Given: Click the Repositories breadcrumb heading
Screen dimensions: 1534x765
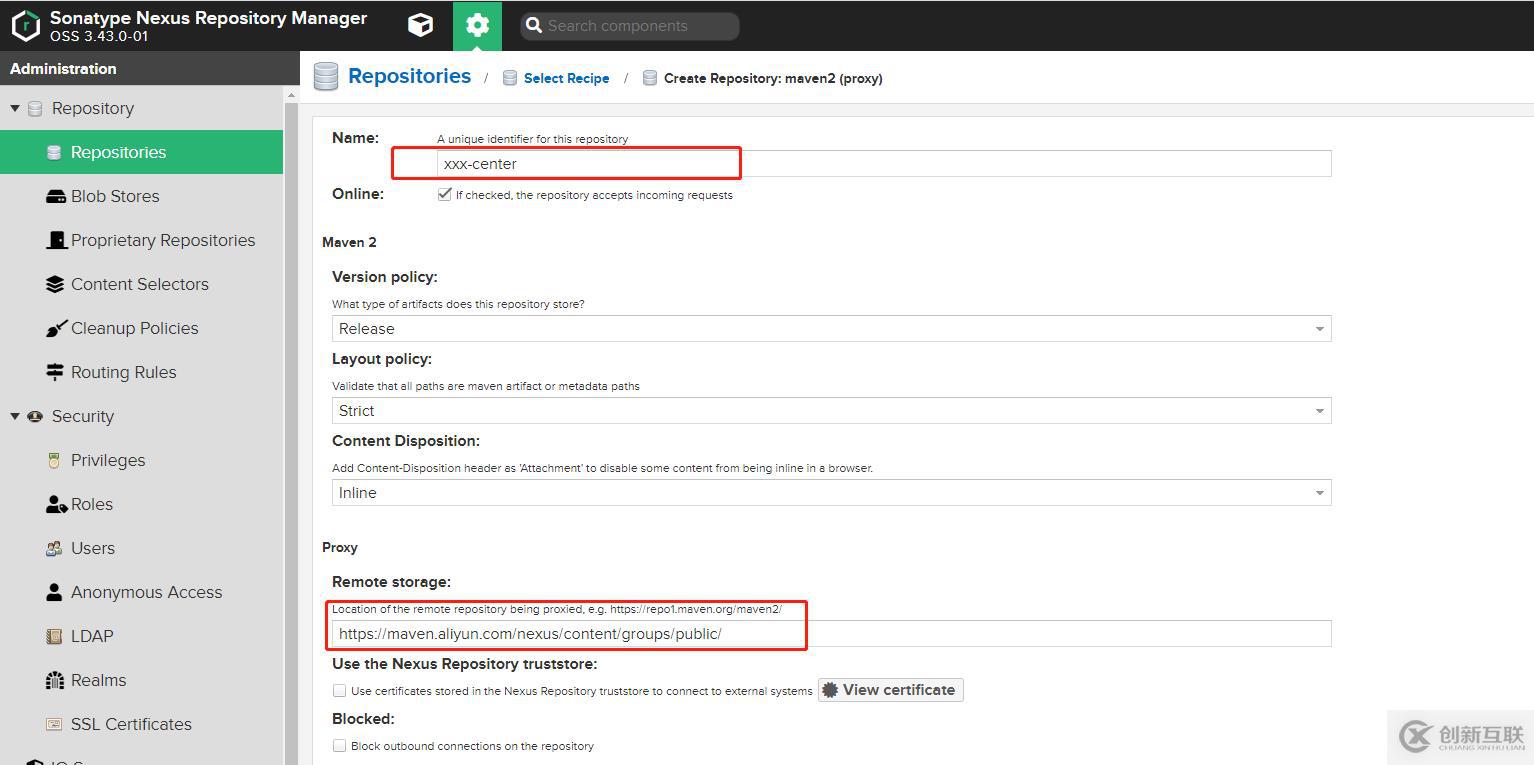Looking at the screenshot, I should tap(410, 76).
